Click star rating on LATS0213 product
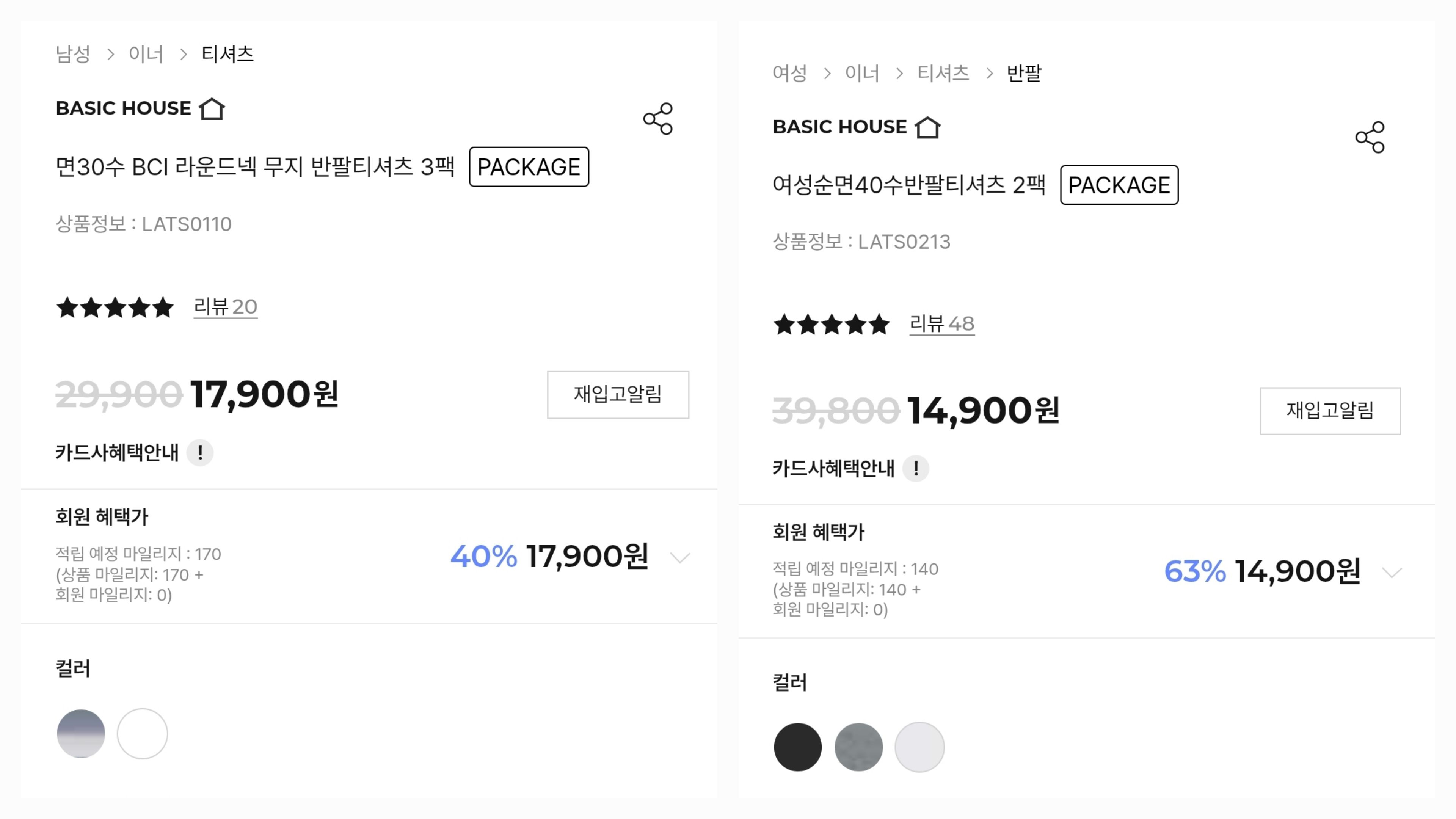Screen dimensions: 1456x819 832,325
